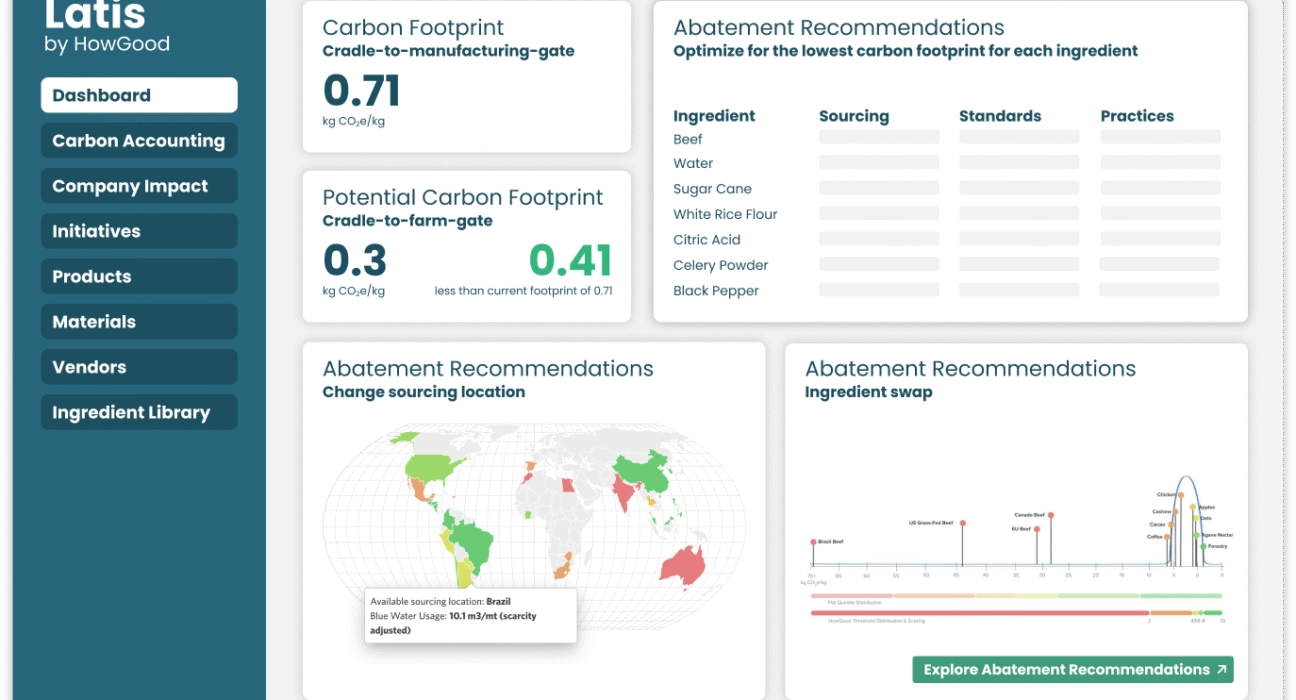
Task: Open the Ingredient Library page
Action: point(139,413)
